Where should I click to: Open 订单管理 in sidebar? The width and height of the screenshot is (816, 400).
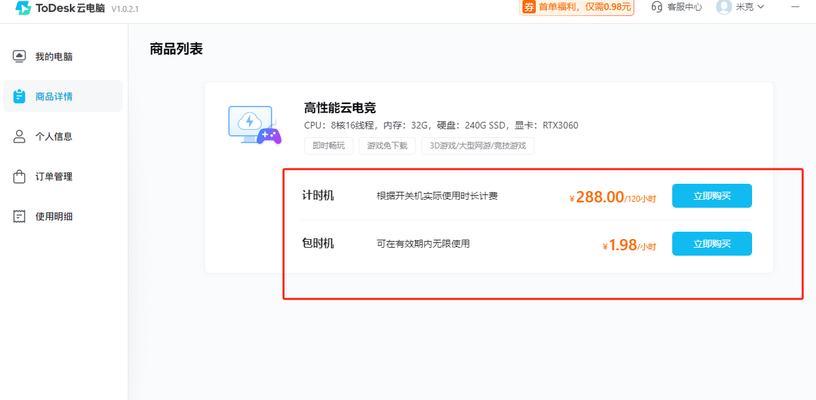63,177
